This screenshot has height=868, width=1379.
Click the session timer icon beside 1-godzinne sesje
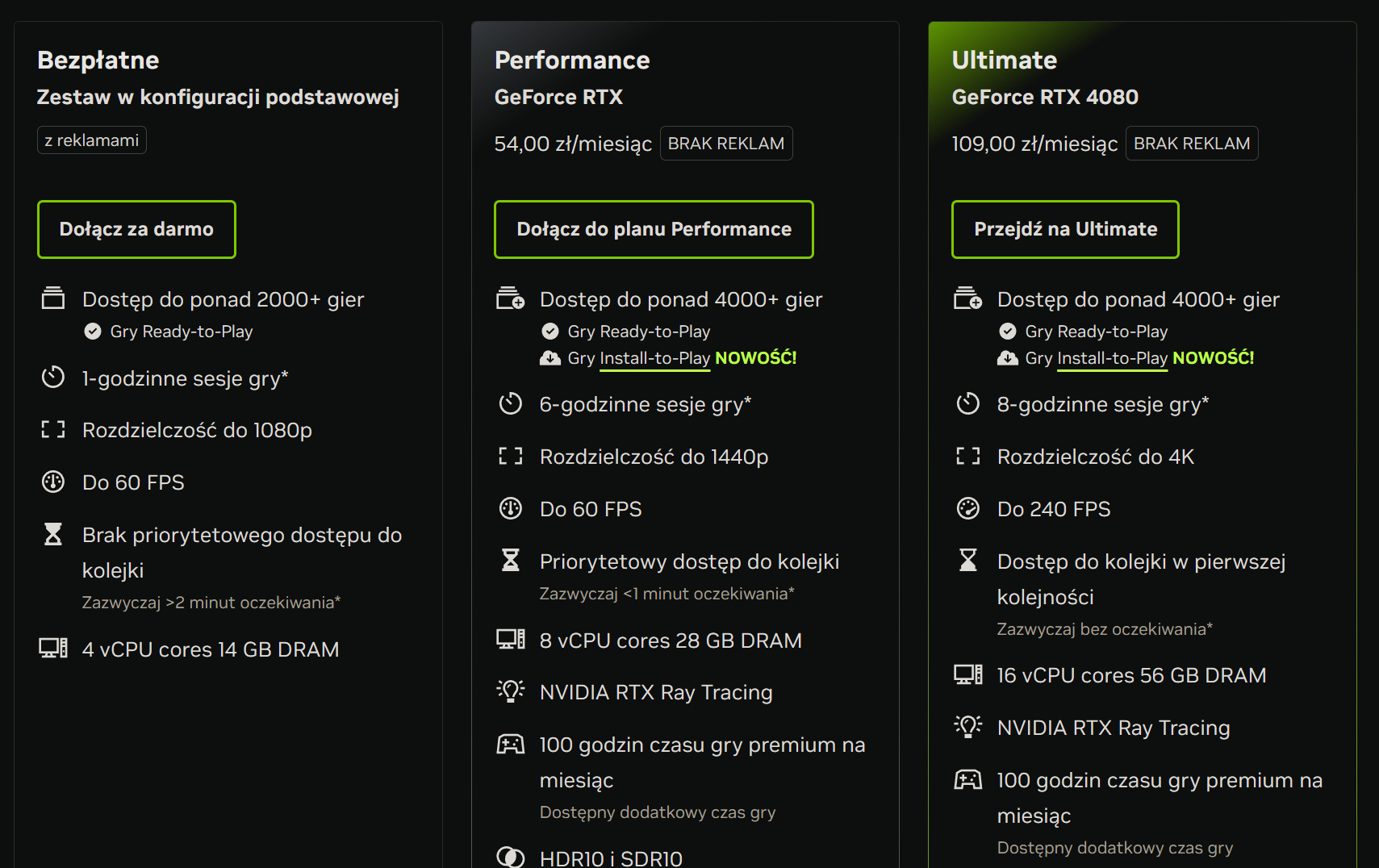53,378
